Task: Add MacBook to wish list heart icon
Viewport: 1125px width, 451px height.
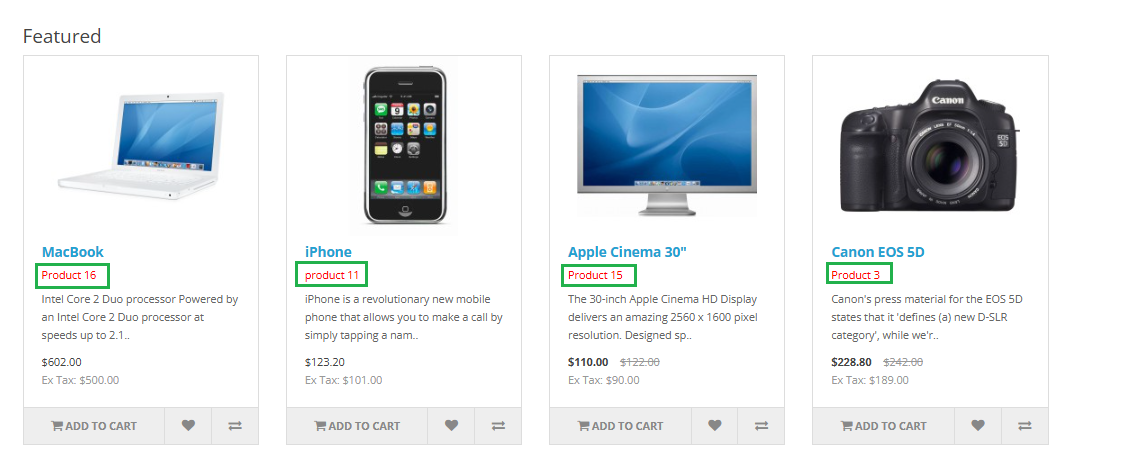Action: [x=188, y=426]
